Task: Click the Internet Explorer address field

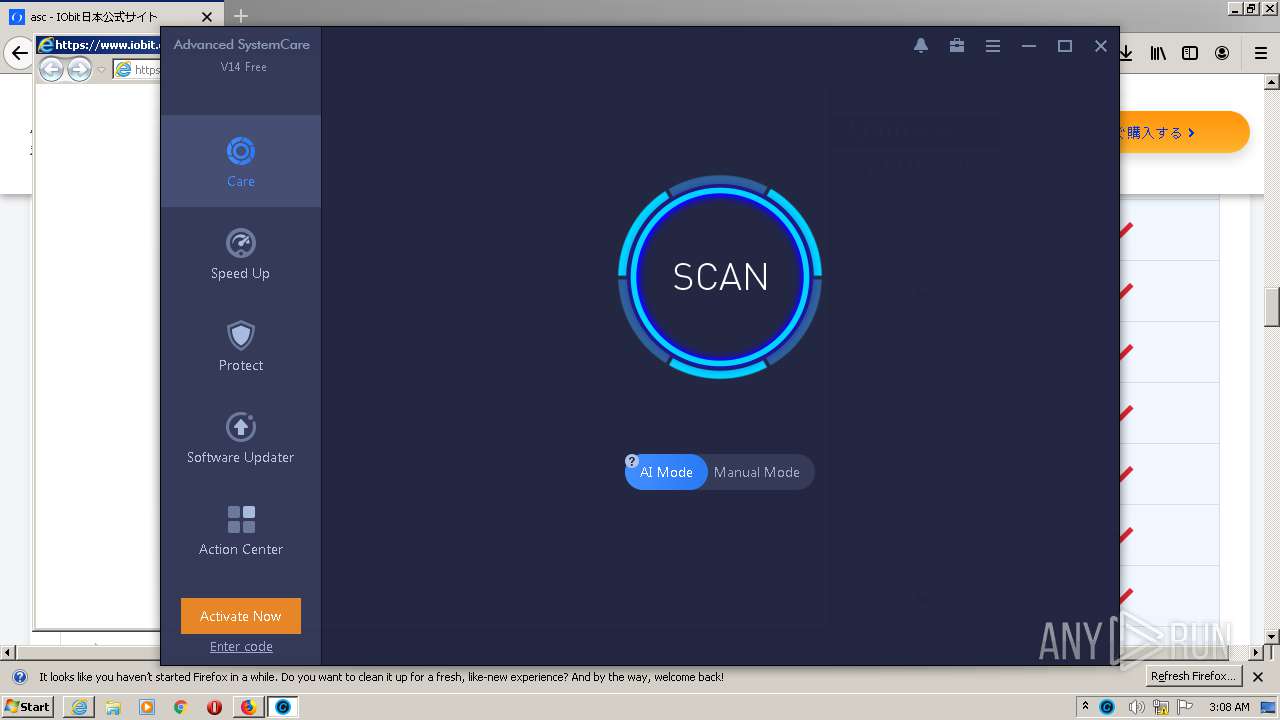Action: [x=136, y=69]
